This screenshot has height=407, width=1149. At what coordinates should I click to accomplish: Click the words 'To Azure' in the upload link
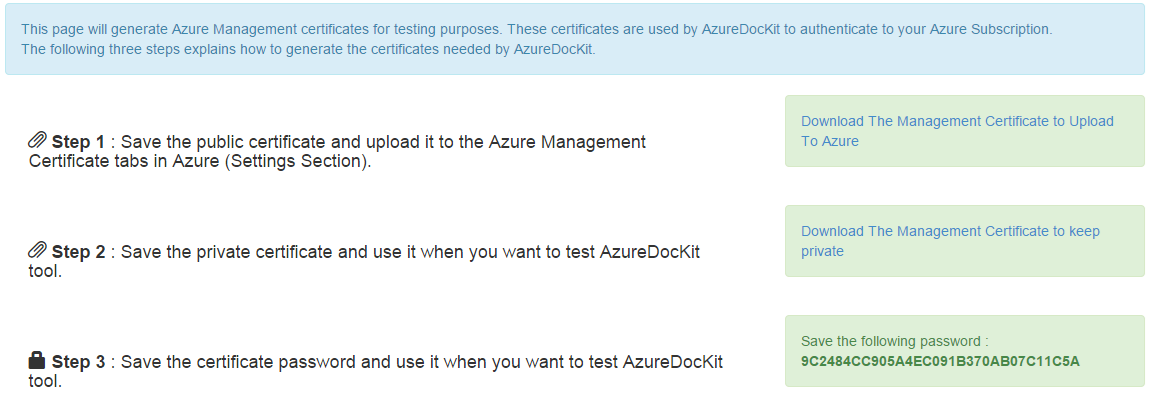[x=830, y=141]
